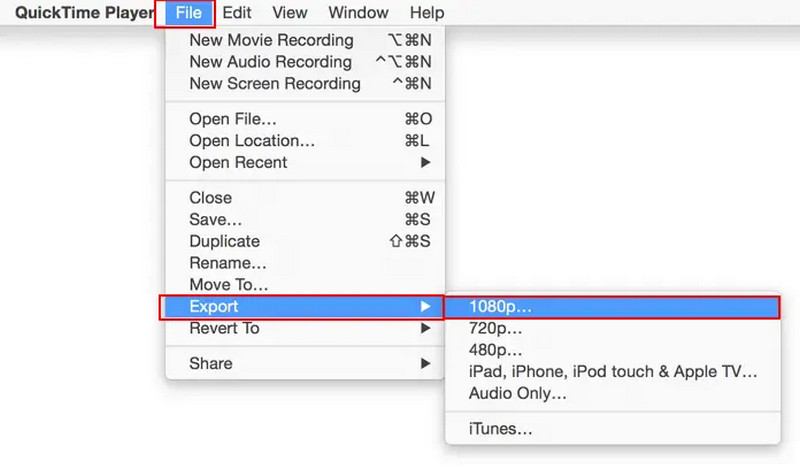
Task: Select Open Location… option
Action: pyautogui.click(x=252, y=141)
